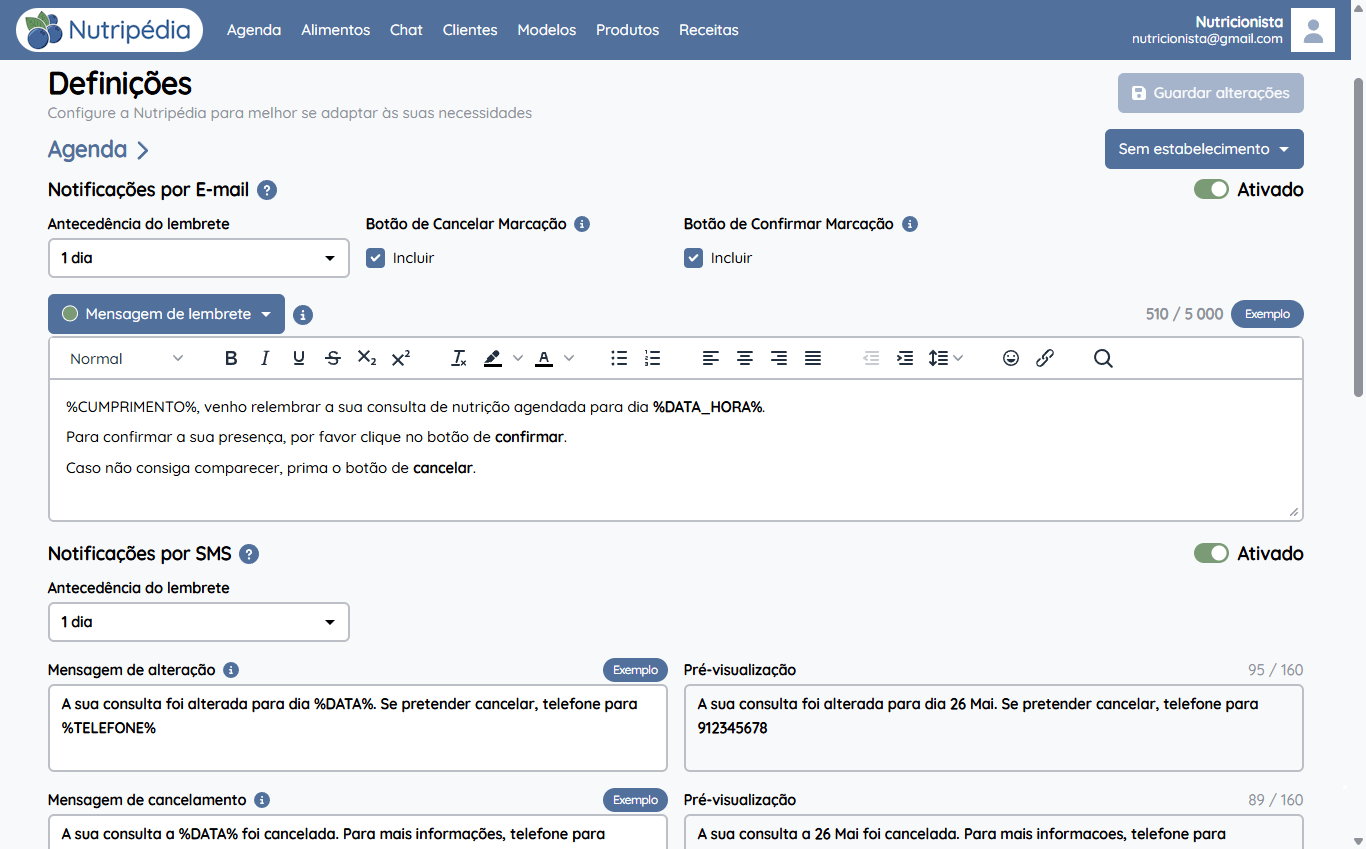Open user profile avatar

(x=1313, y=30)
